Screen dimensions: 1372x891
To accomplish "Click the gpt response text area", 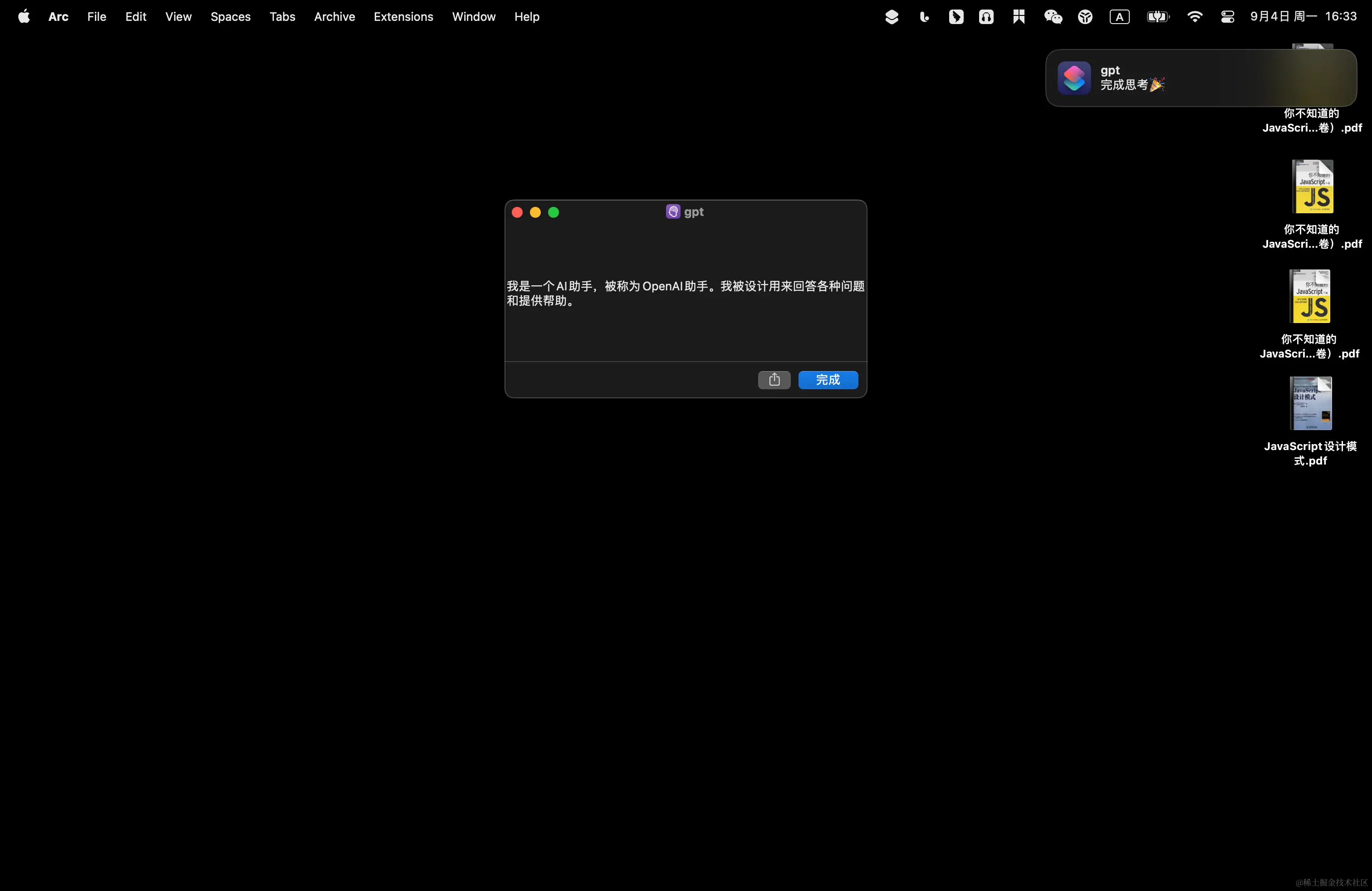I will (x=685, y=293).
